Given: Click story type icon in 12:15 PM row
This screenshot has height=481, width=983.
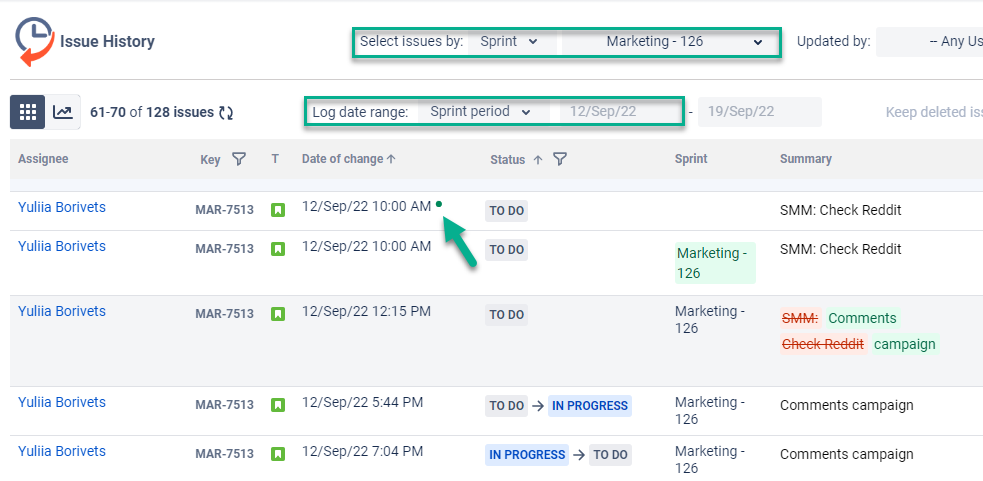Looking at the screenshot, I should (x=278, y=314).
